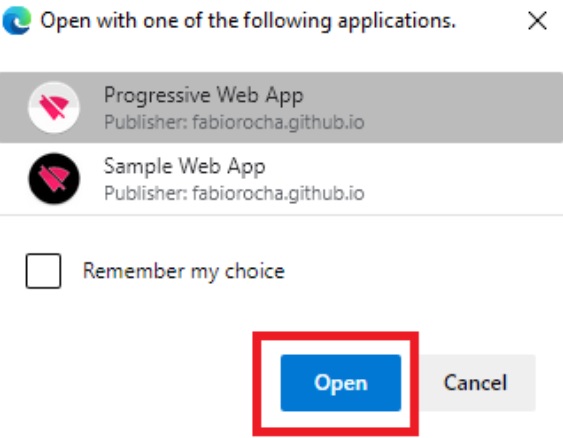This screenshot has width=563, height=438.
Task: Tick the Remember my choice checkbox
Action: pyautogui.click(x=43, y=271)
